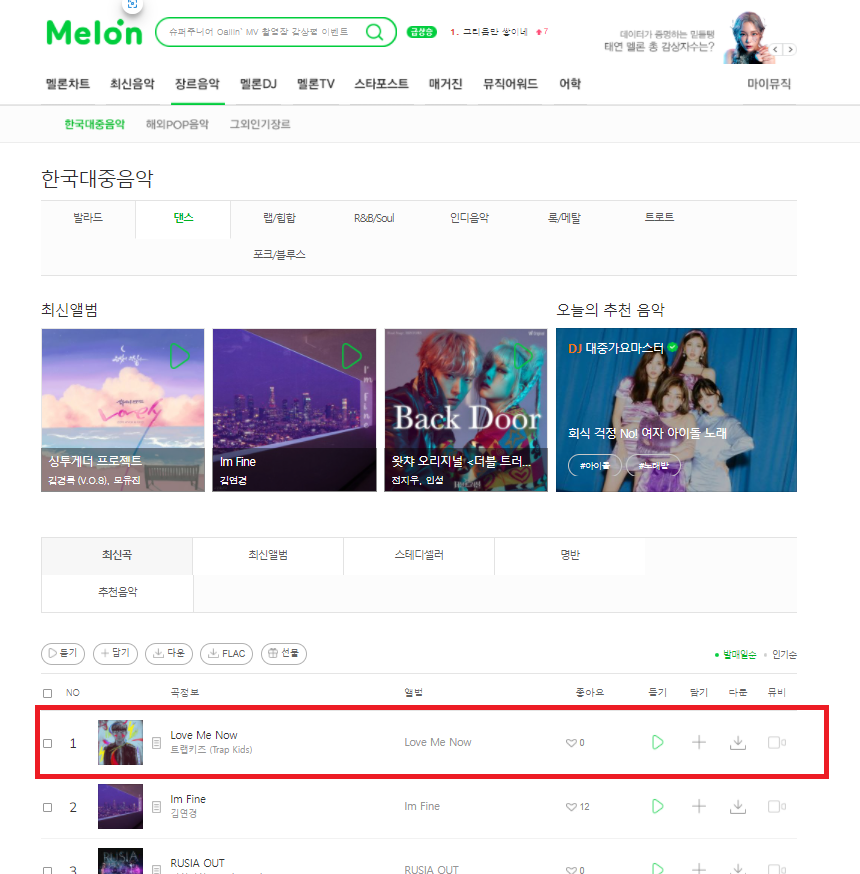Check the Love Me Now row checkbox
Image resolution: width=860 pixels, height=874 pixels.
tap(47, 744)
